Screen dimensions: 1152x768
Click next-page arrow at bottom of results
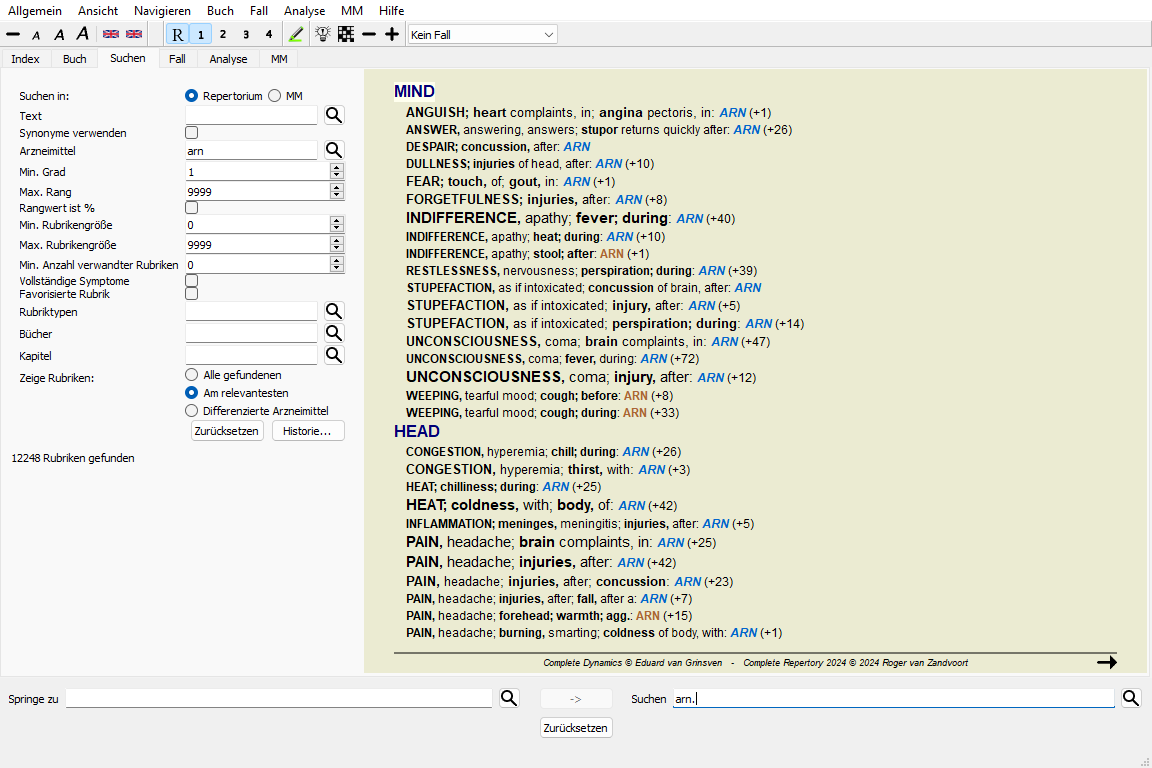click(1106, 662)
